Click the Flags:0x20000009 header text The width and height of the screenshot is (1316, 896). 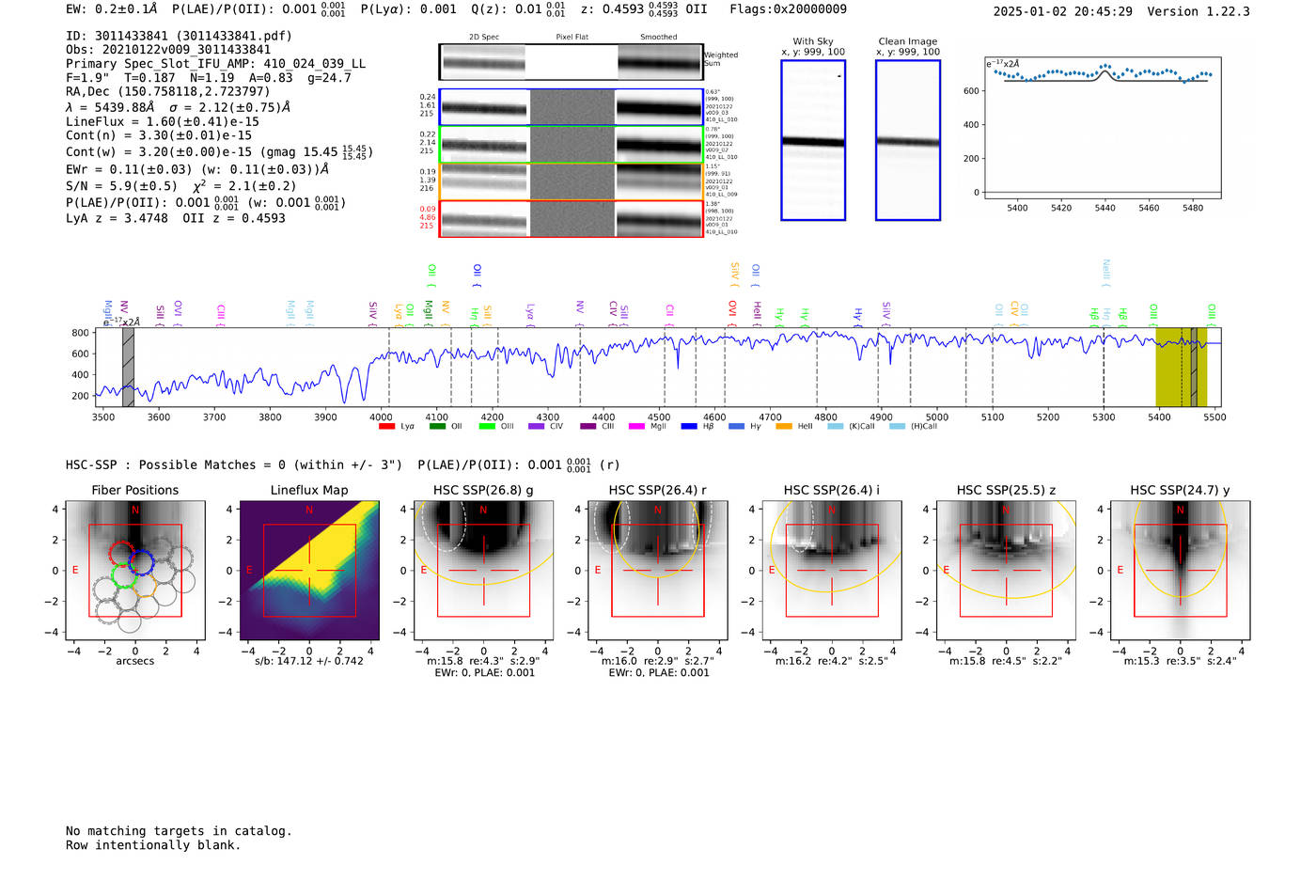tap(788, 9)
